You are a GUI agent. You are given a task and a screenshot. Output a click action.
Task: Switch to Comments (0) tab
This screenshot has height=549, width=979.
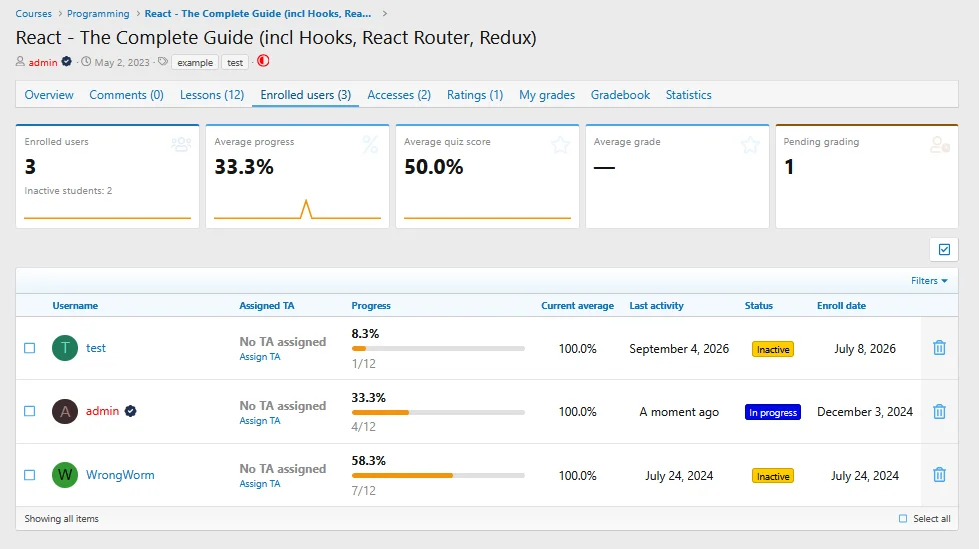pyautogui.click(x=126, y=95)
